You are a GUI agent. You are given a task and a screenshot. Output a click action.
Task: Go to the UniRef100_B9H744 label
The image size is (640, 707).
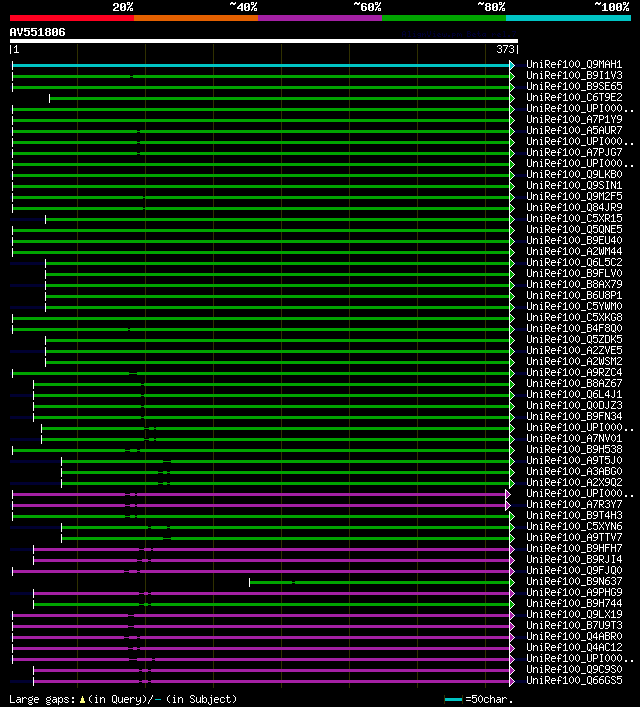click(x=574, y=603)
